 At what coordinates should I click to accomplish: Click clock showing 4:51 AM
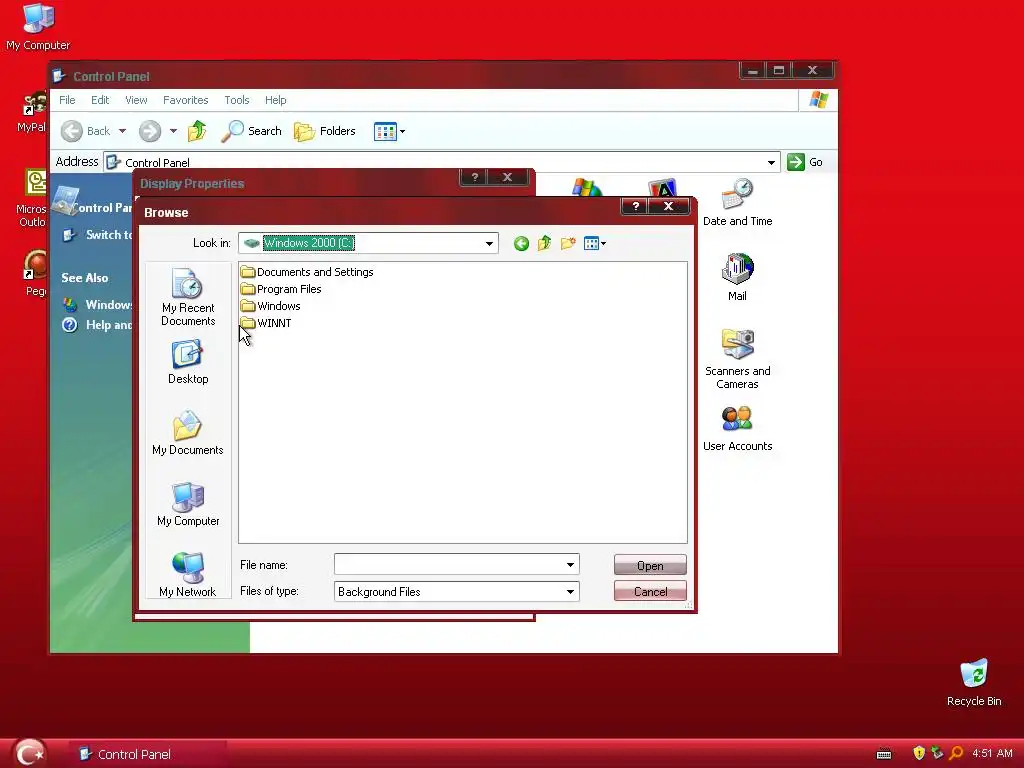(x=992, y=753)
